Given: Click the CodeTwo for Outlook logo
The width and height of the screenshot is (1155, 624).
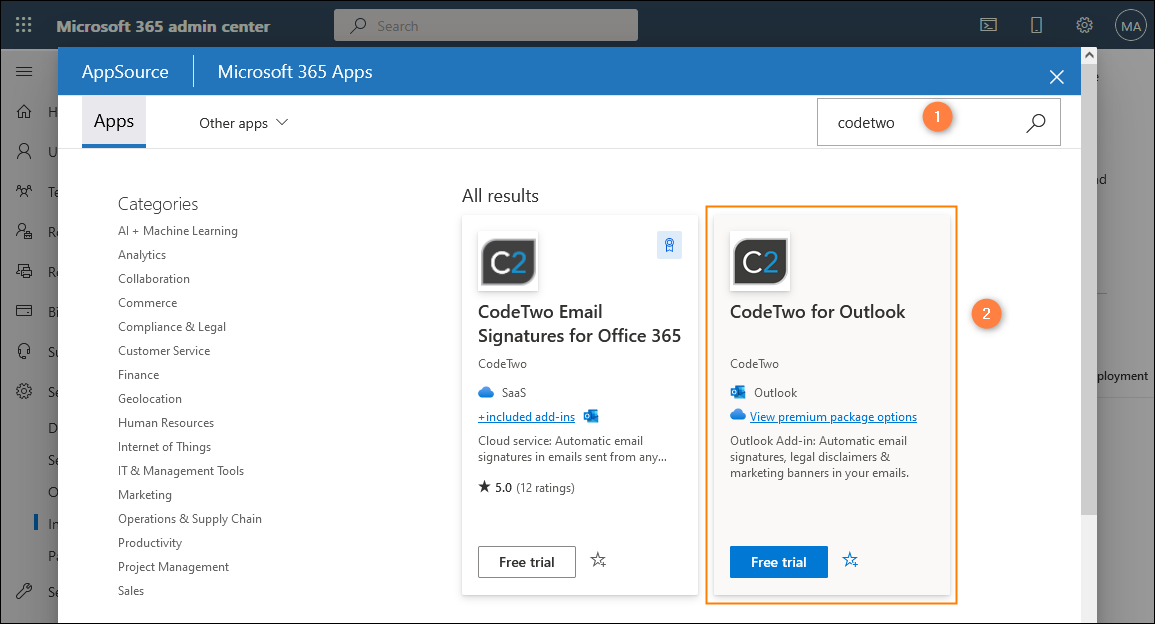Looking at the screenshot, I should pos(760,262).
